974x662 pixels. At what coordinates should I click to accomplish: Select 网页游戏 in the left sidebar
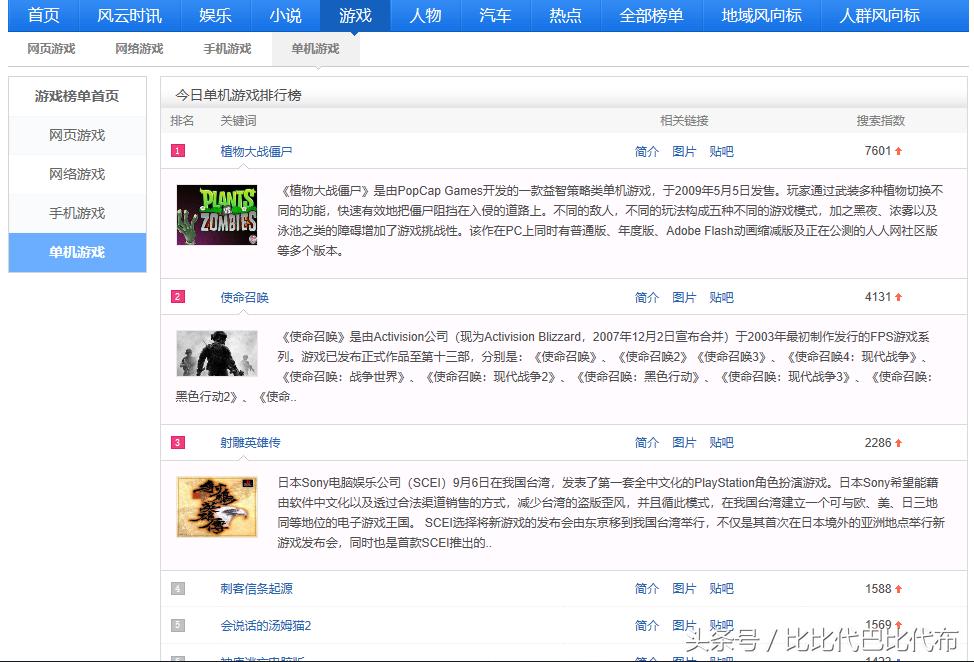pos(77,135)
